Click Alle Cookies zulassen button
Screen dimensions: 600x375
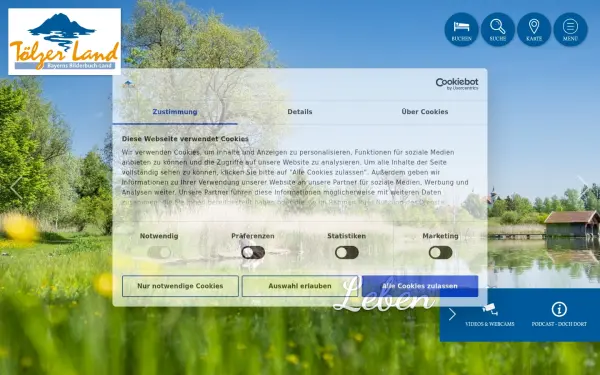click(420, 286)
